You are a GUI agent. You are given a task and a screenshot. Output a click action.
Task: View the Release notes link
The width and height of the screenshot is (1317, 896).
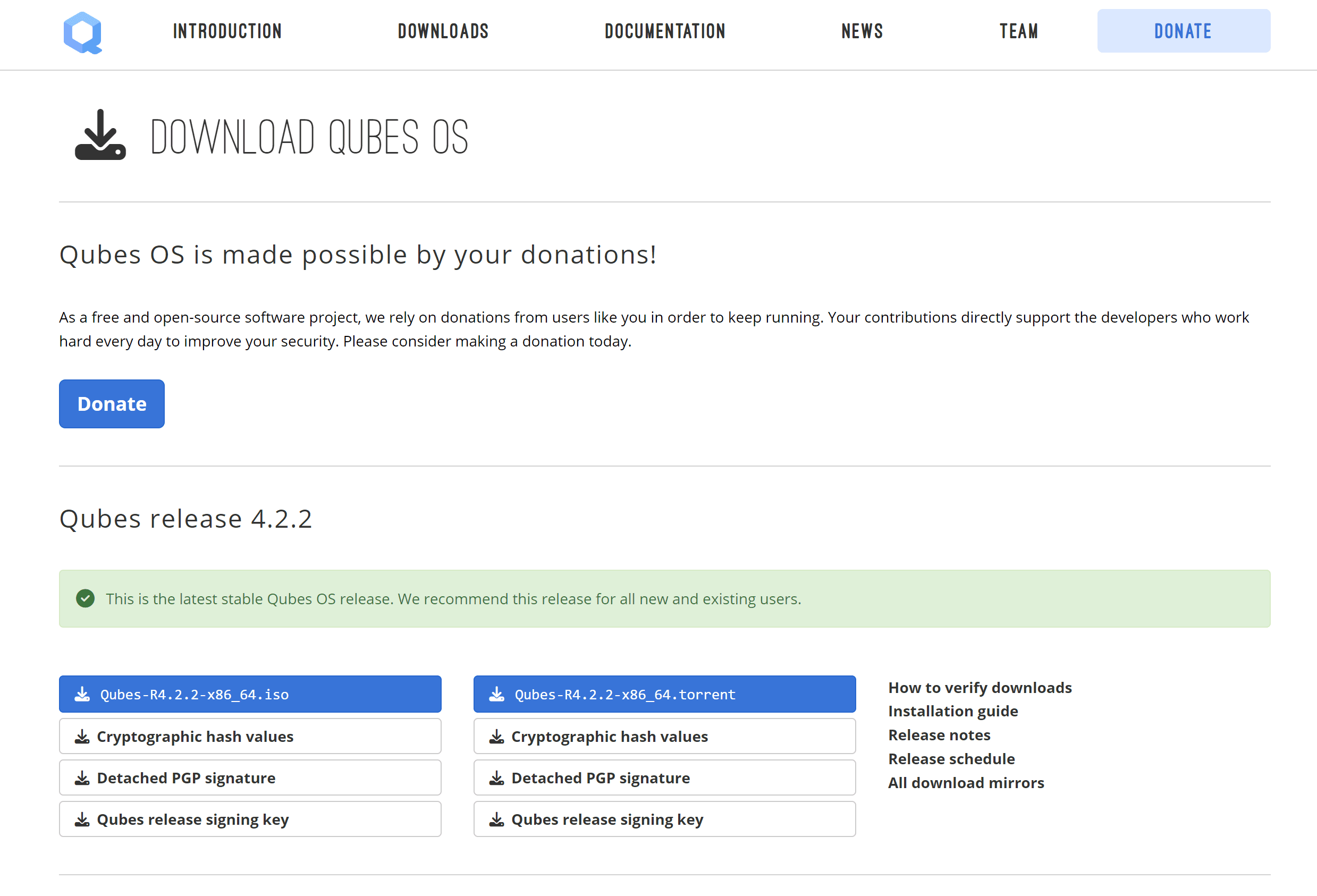pyautogui.click(x=939, y=735)
